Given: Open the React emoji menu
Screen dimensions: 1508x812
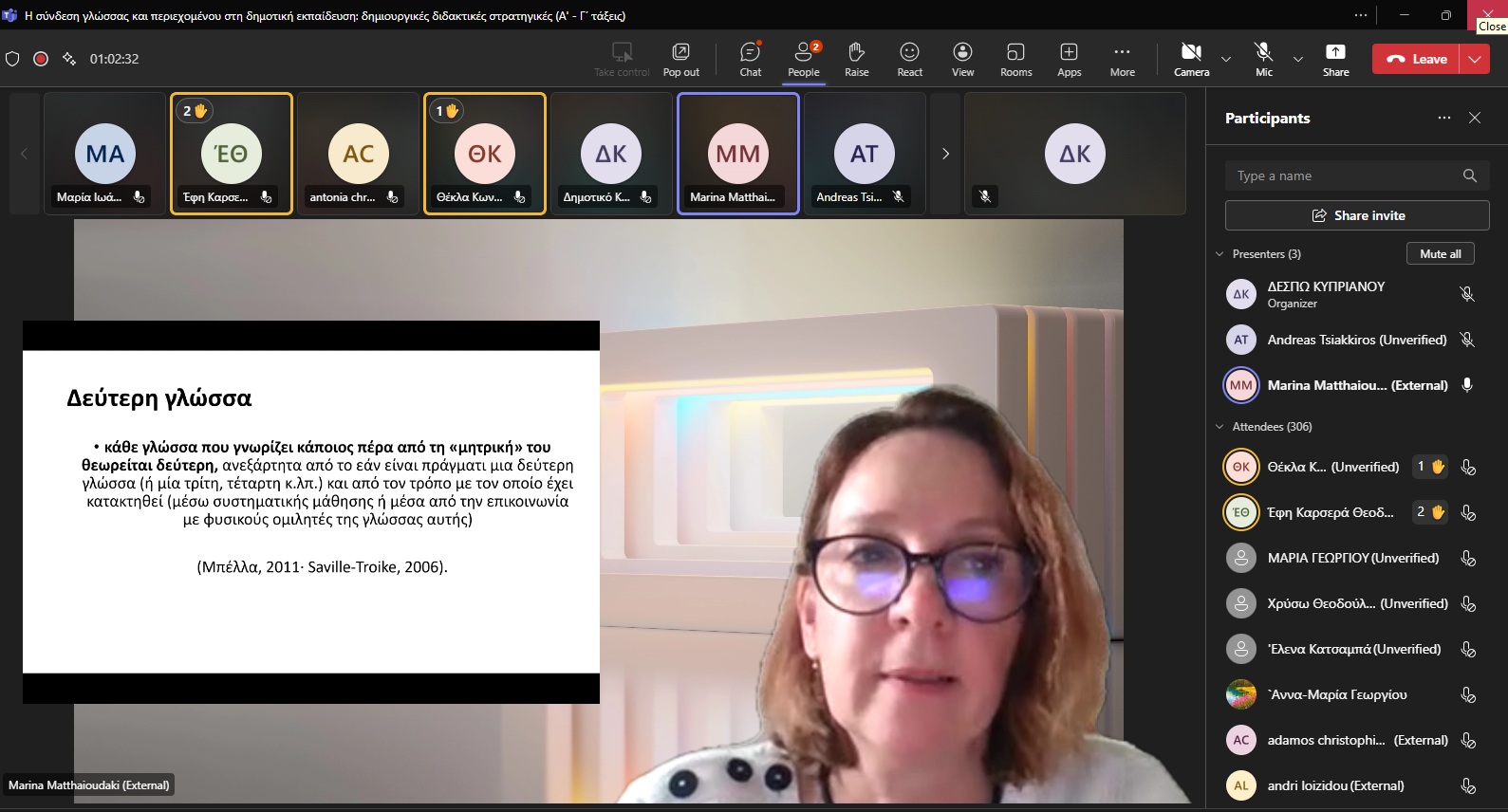Looking at the screenshot, I should click(909, 59).
